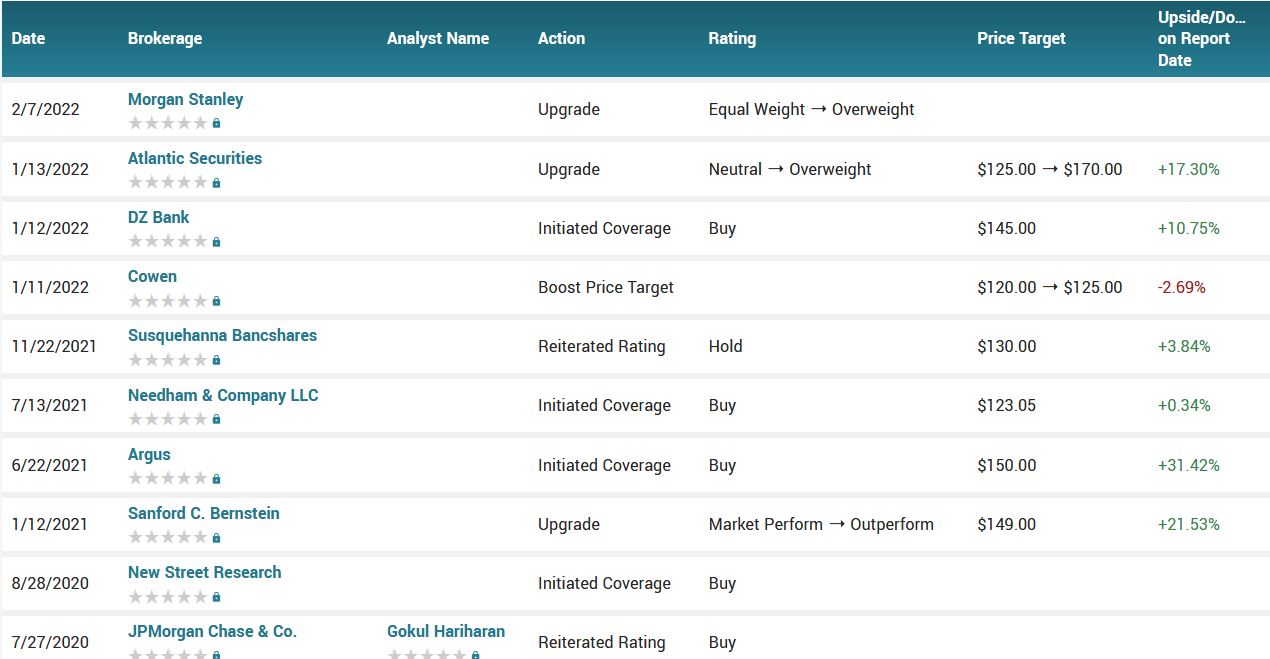The height and width of the screenshot is (659, 1270).
Task: Open analyst Gokul Hariharan's profile link
Action: pos(446,631)
